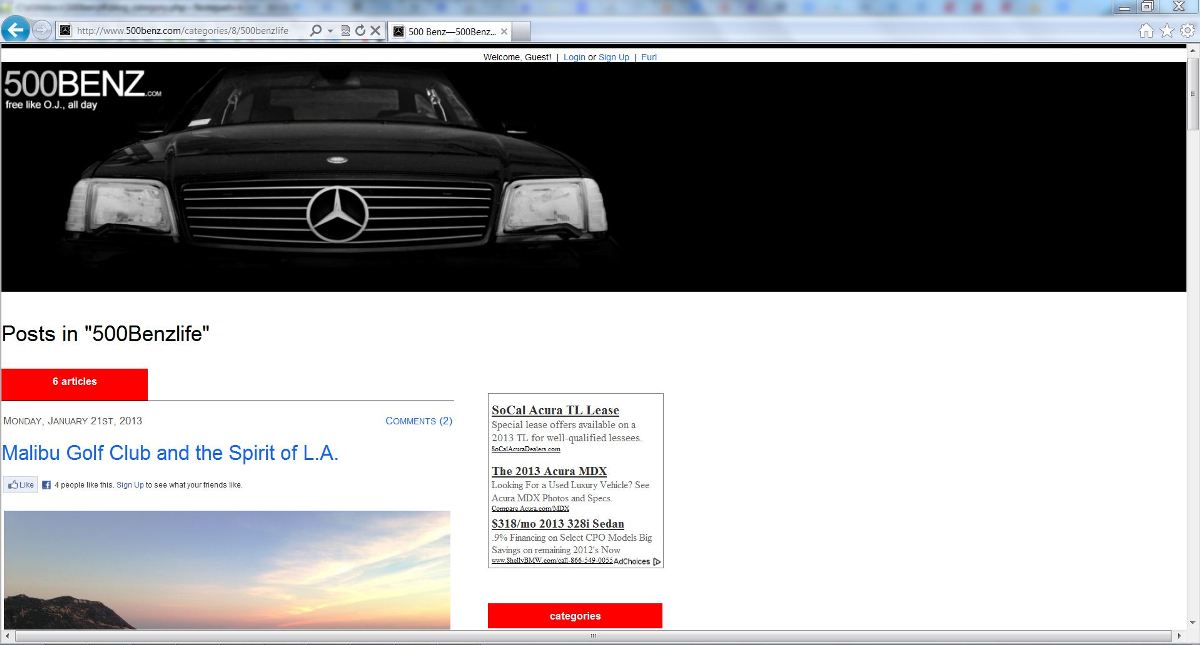Click the site favicon in the address bar

coord(66,31)
